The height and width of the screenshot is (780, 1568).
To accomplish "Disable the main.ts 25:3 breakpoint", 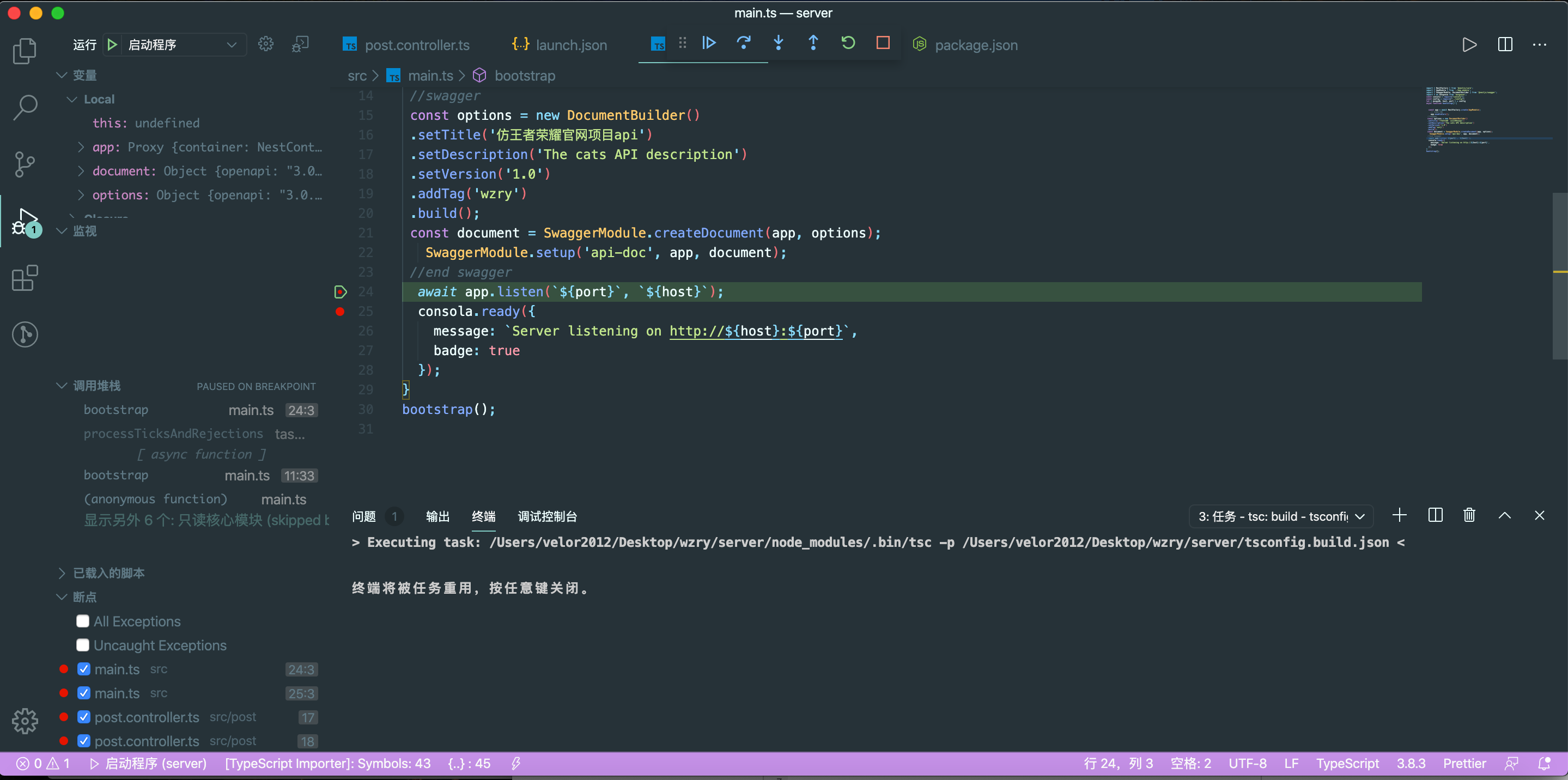I will coord(84,693).
